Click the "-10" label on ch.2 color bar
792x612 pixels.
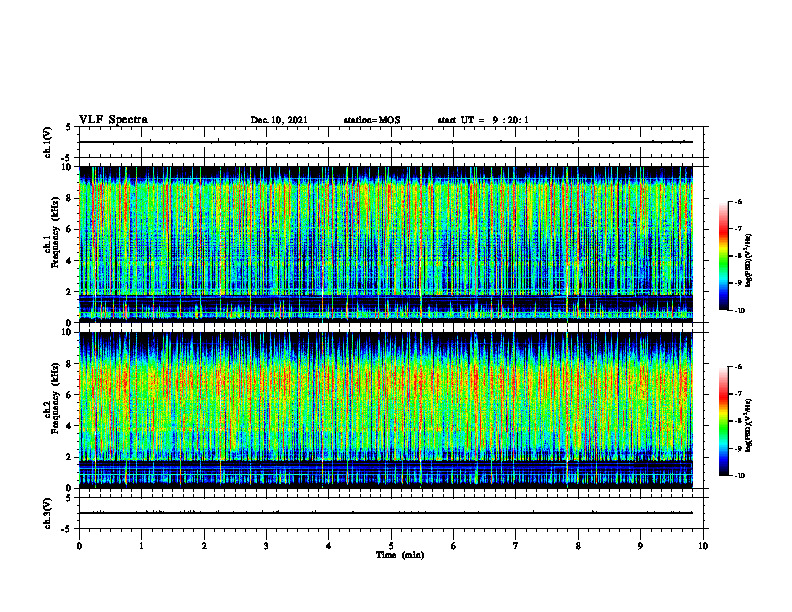(x=739, y=476)
